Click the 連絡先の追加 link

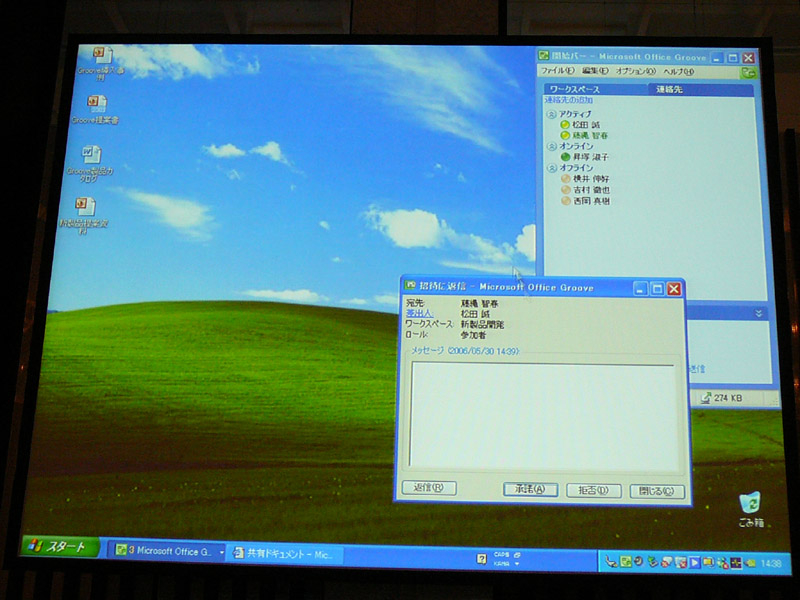(568, 100)
